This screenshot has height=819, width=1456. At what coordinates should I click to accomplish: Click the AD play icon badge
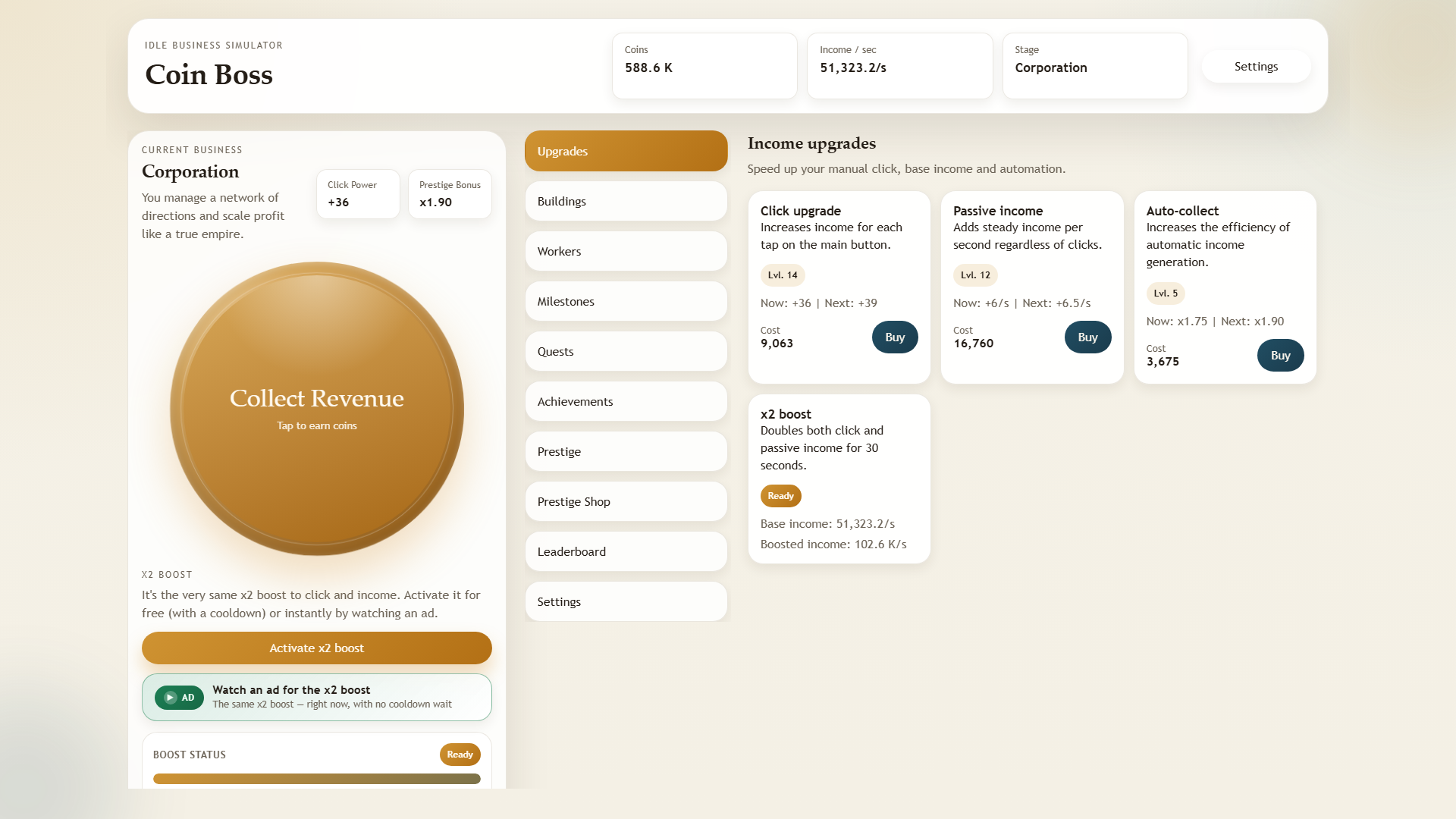(179, 698)
